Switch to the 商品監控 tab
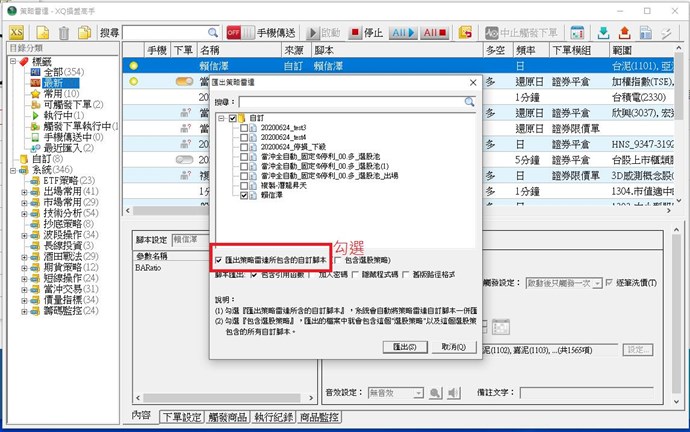Screen dimensions: 690x432 click(x=319, y=417)
